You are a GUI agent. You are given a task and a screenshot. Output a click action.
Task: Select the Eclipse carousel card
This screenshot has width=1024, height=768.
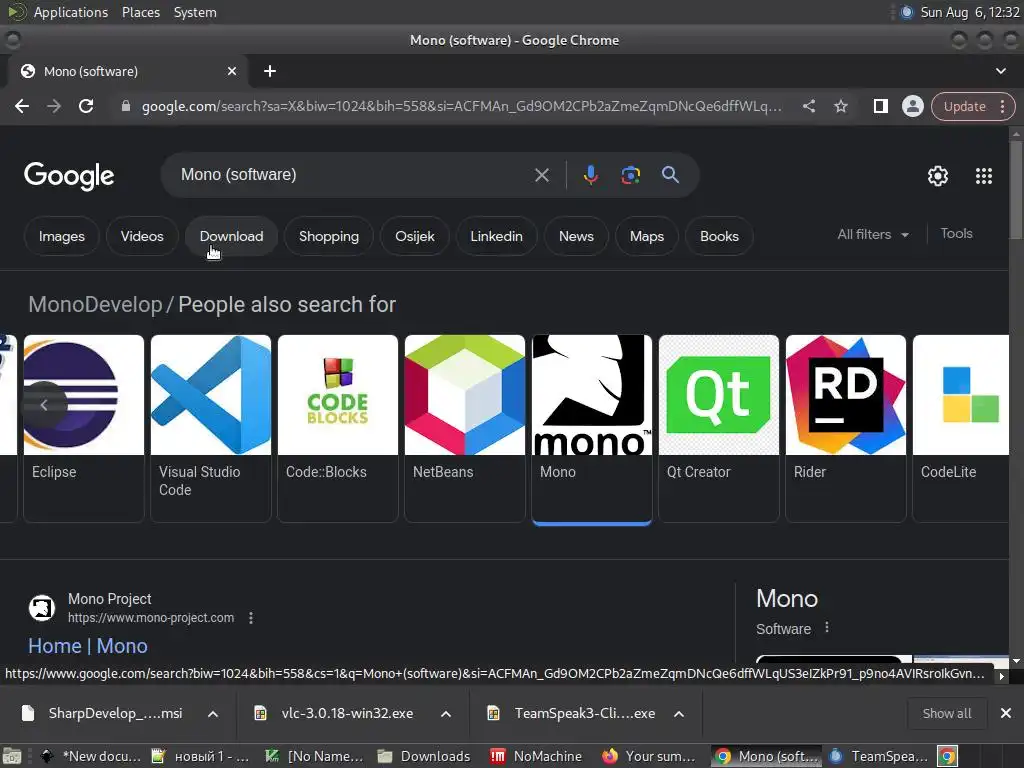coord(84,428)
